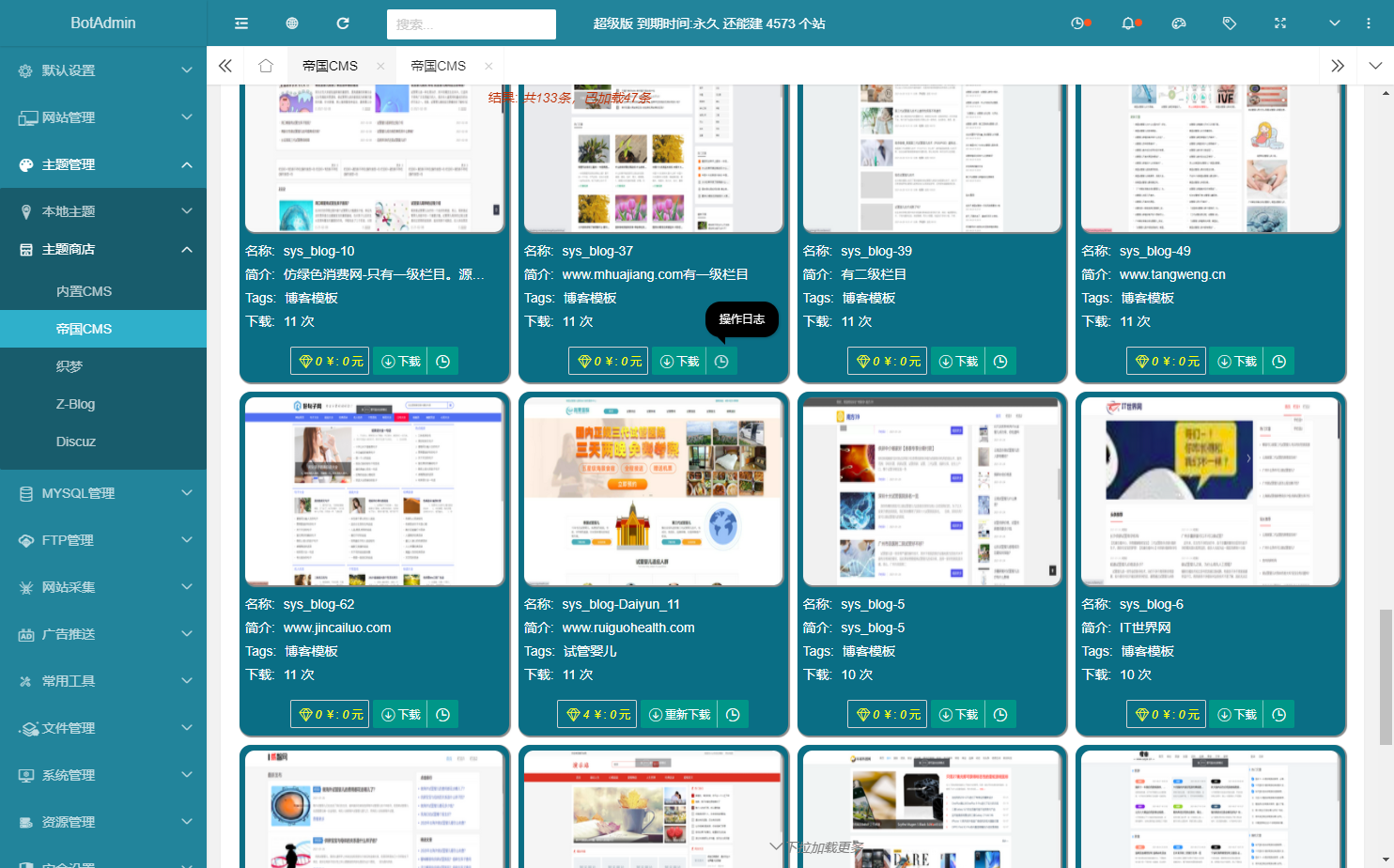Open operation log icon for sys_blog-37
Screen dimensions: 1394x868
pos(721,361)
